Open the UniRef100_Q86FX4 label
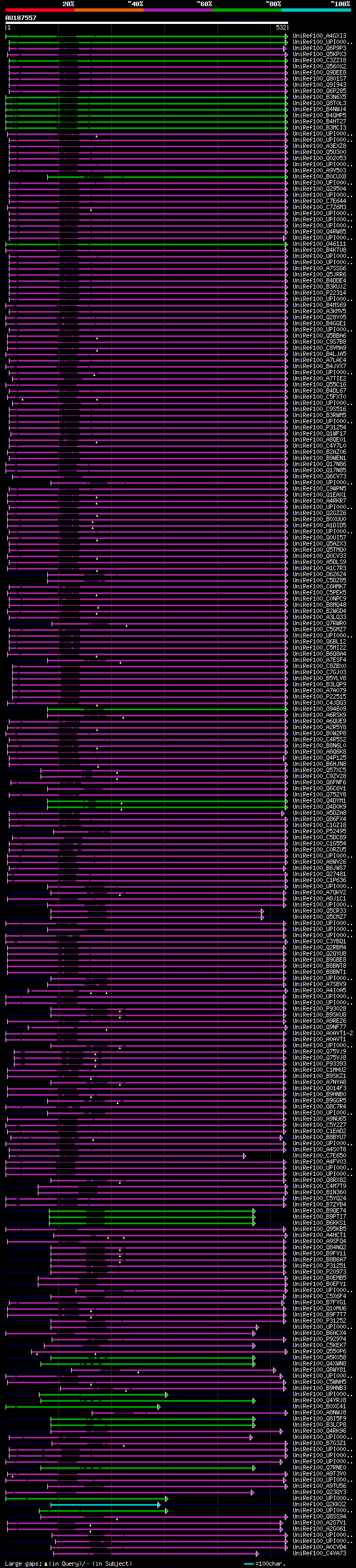The image size is (356, 1568). pos(319,819)
